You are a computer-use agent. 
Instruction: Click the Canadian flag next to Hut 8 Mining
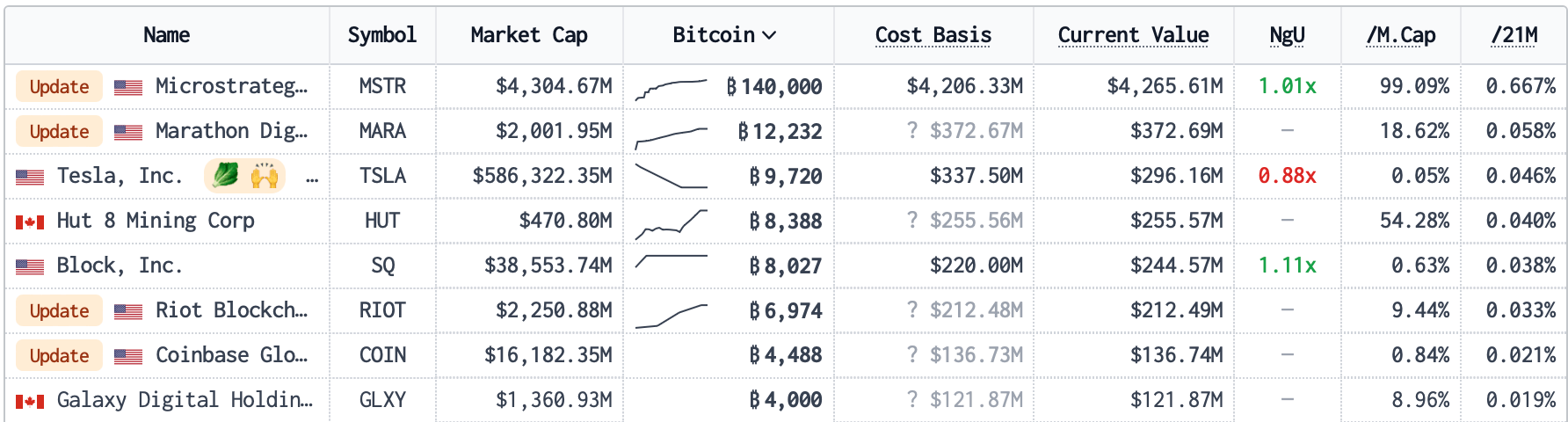tap(30, 222)
